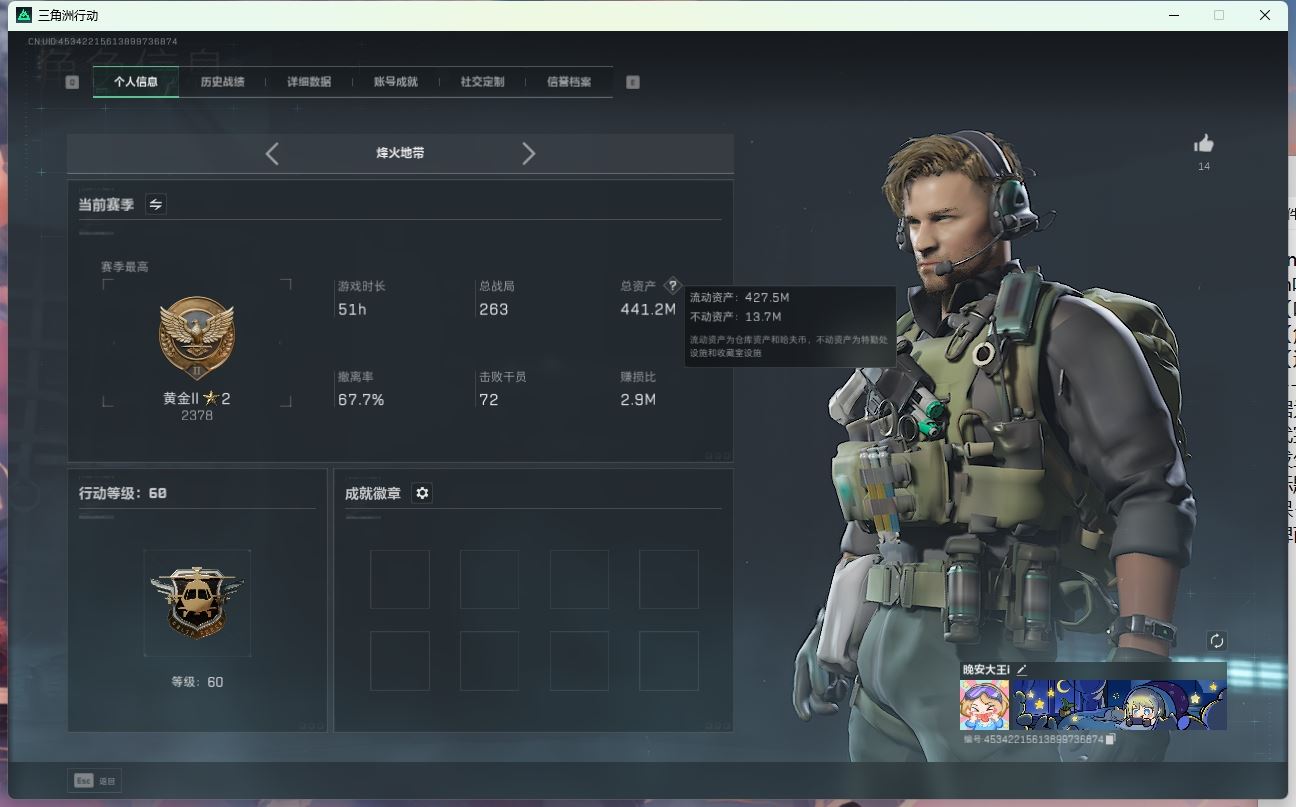1296x807 pixels.
Task: Go to next game mode with right arrow
Action: point(528,153)
